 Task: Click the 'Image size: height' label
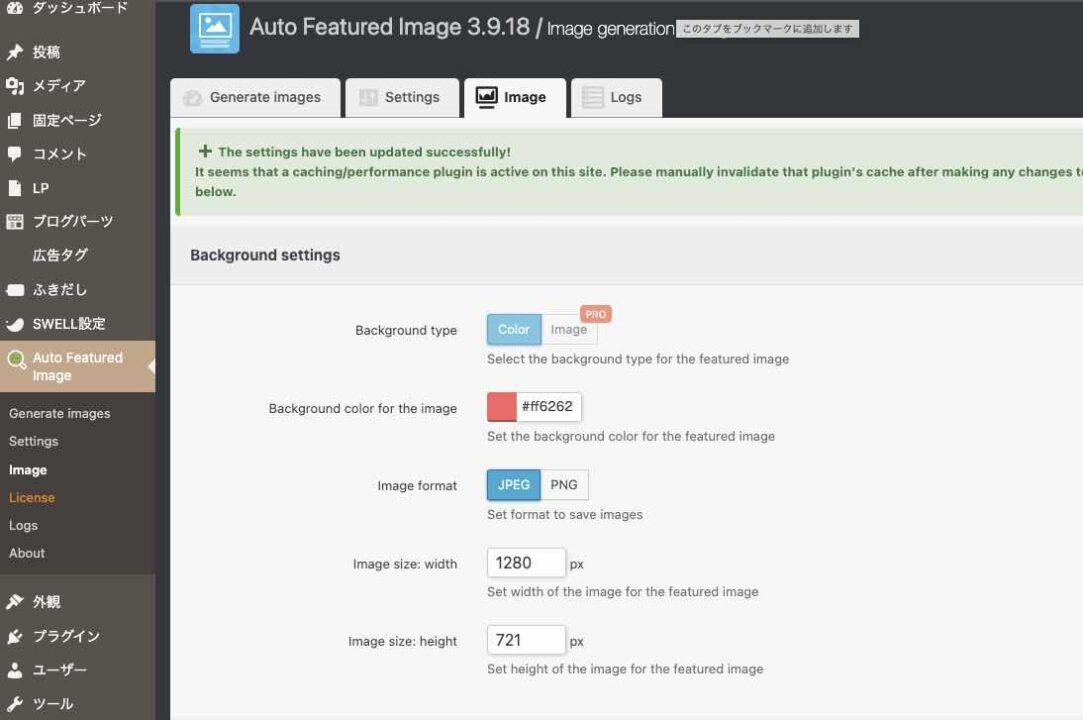tap(403, 641)
